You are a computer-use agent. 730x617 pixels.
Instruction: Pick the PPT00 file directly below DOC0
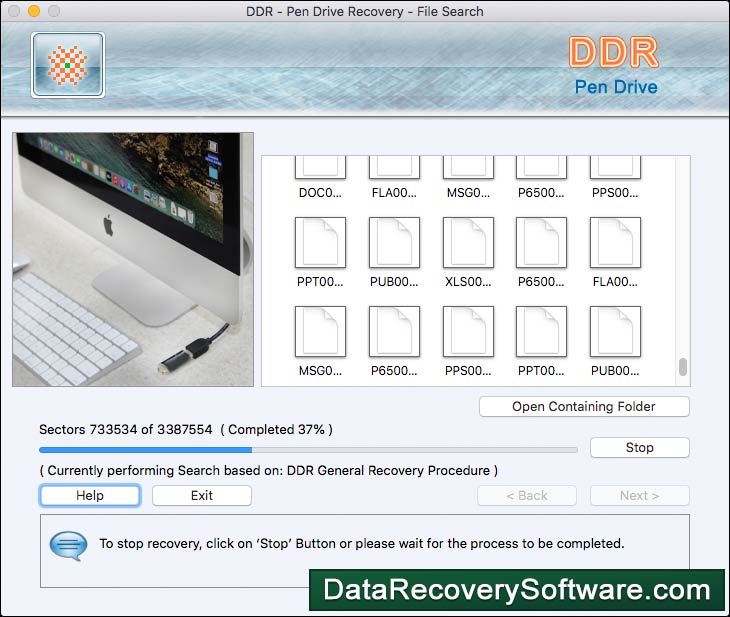320,243
